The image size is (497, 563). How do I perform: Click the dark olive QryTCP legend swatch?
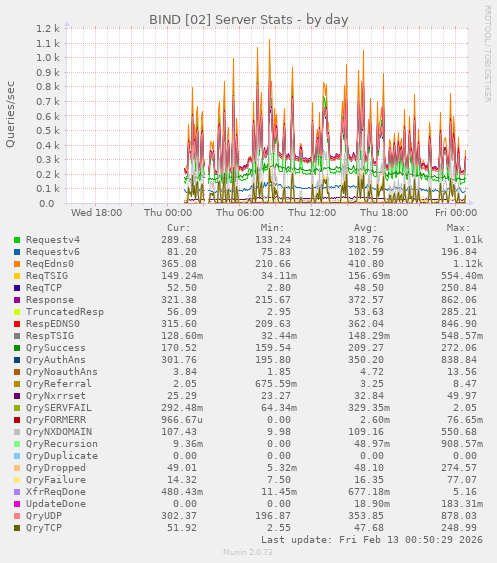[17, 528]
